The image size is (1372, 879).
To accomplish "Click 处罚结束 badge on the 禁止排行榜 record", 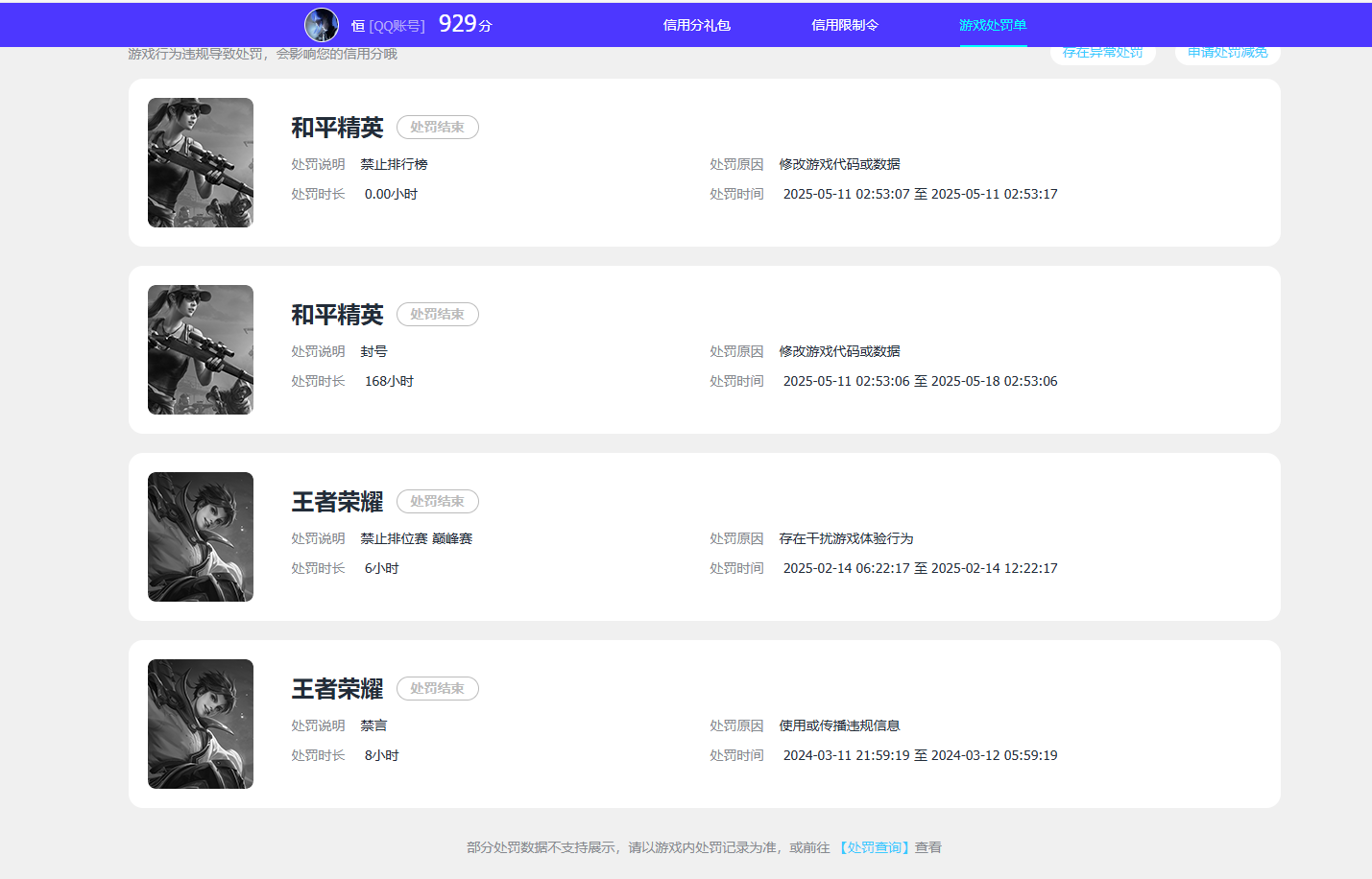I will [x=437, y=128].
